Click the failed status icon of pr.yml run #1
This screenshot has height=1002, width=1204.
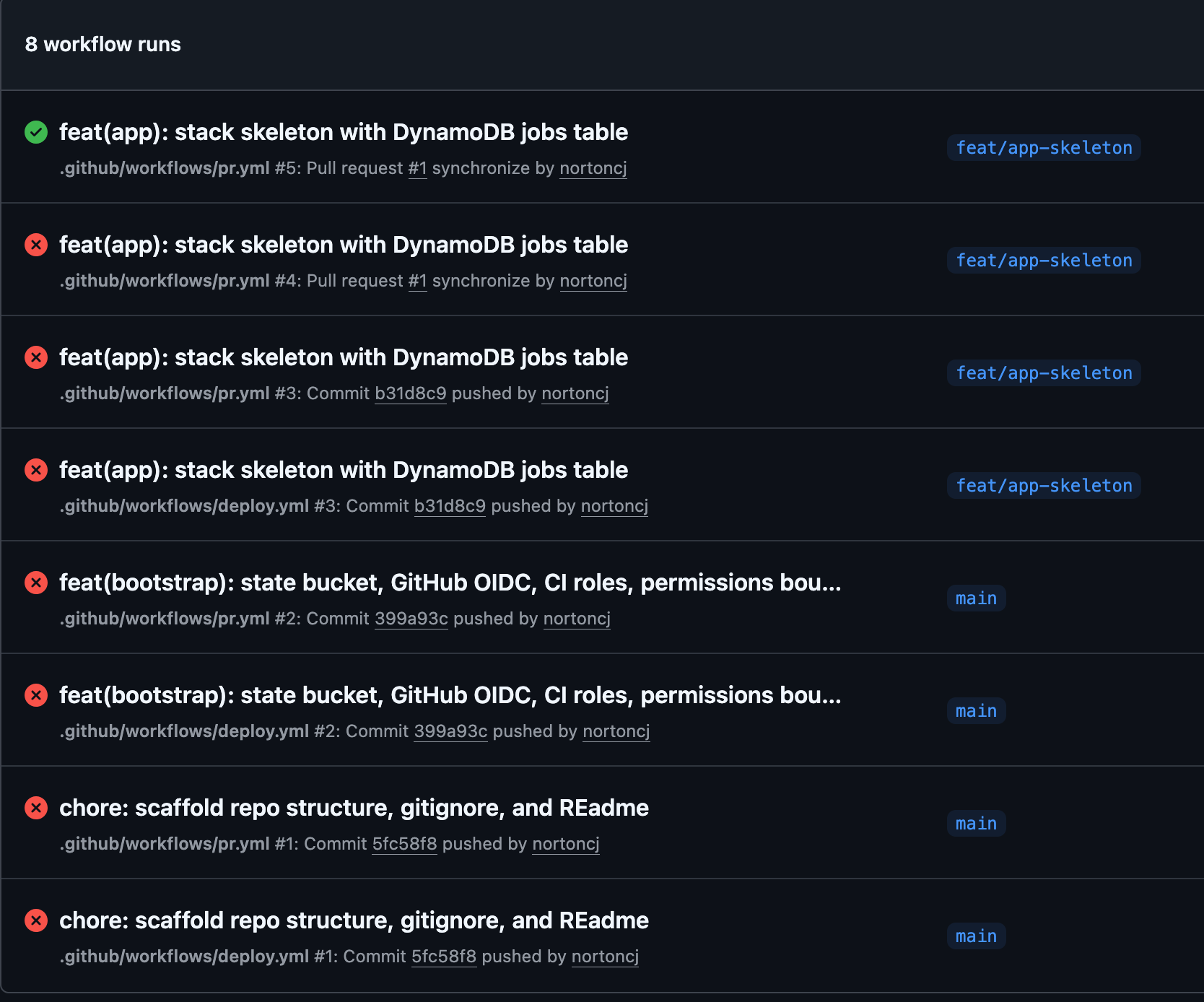[36, 808]
